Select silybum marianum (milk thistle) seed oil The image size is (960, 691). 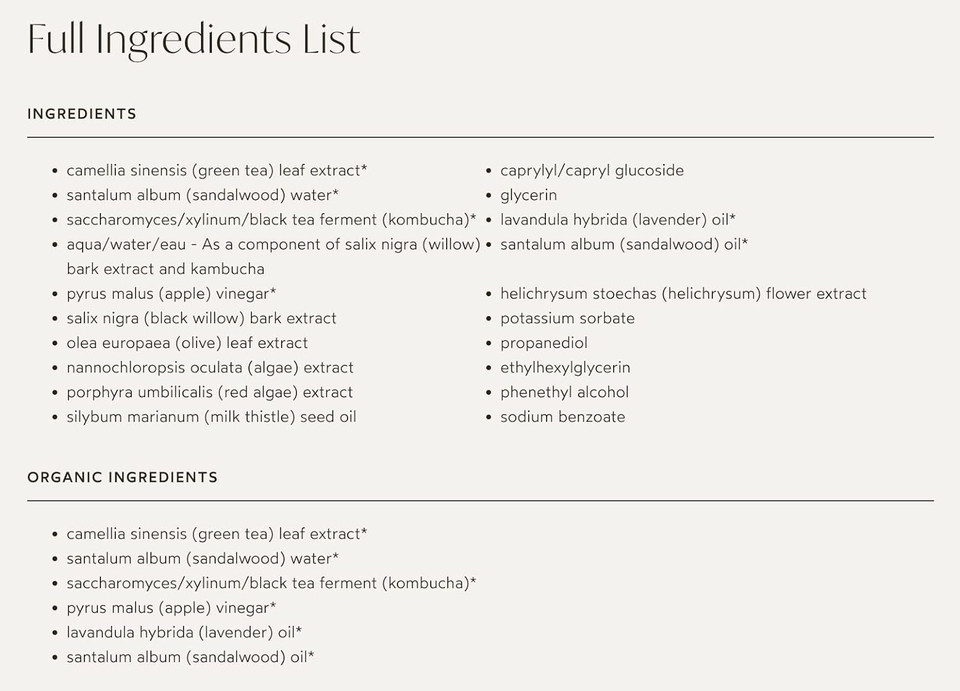click(x=211, y=417)
